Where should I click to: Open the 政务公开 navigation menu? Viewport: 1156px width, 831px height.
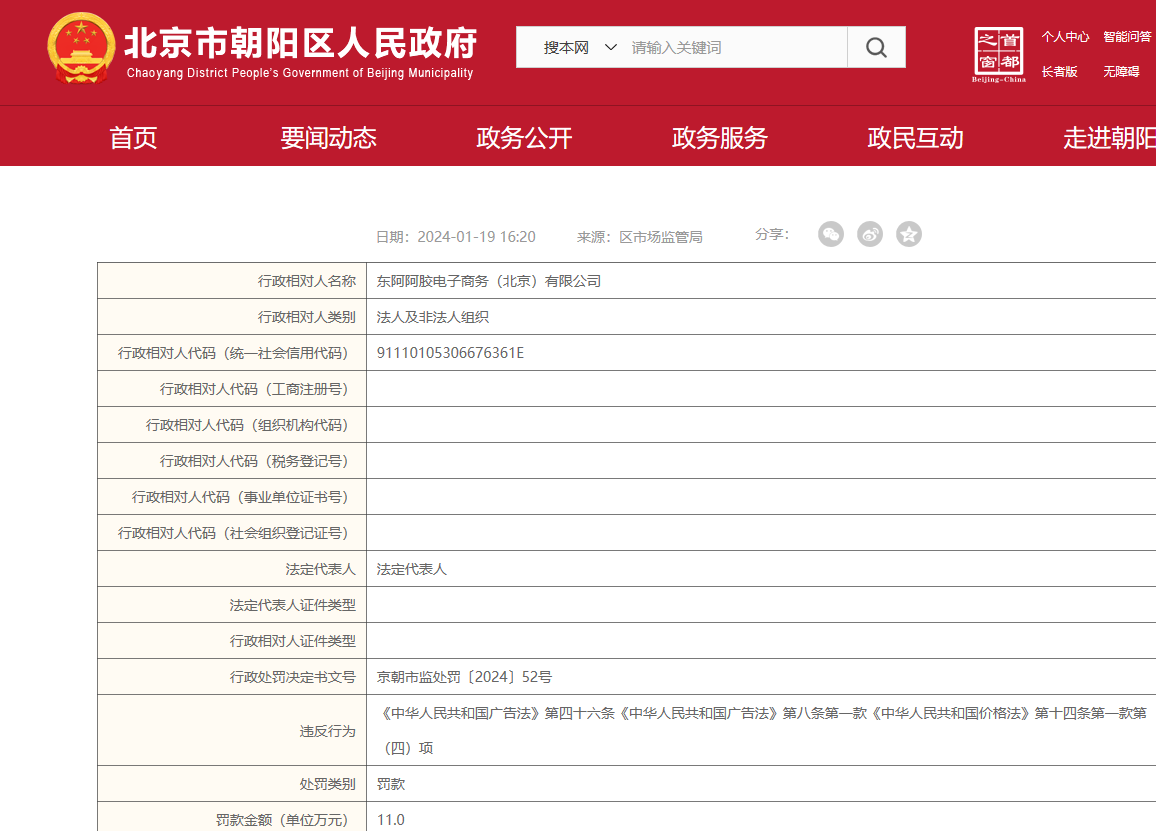[525, 137]
